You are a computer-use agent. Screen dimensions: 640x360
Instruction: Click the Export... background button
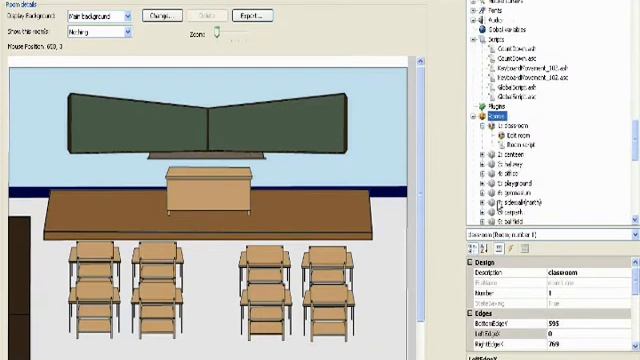pos(252,16)
